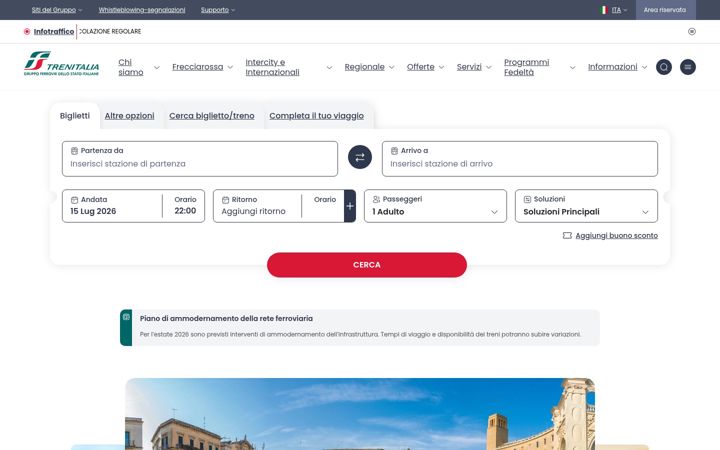Click the Partenza da station input

click(200, 159)
